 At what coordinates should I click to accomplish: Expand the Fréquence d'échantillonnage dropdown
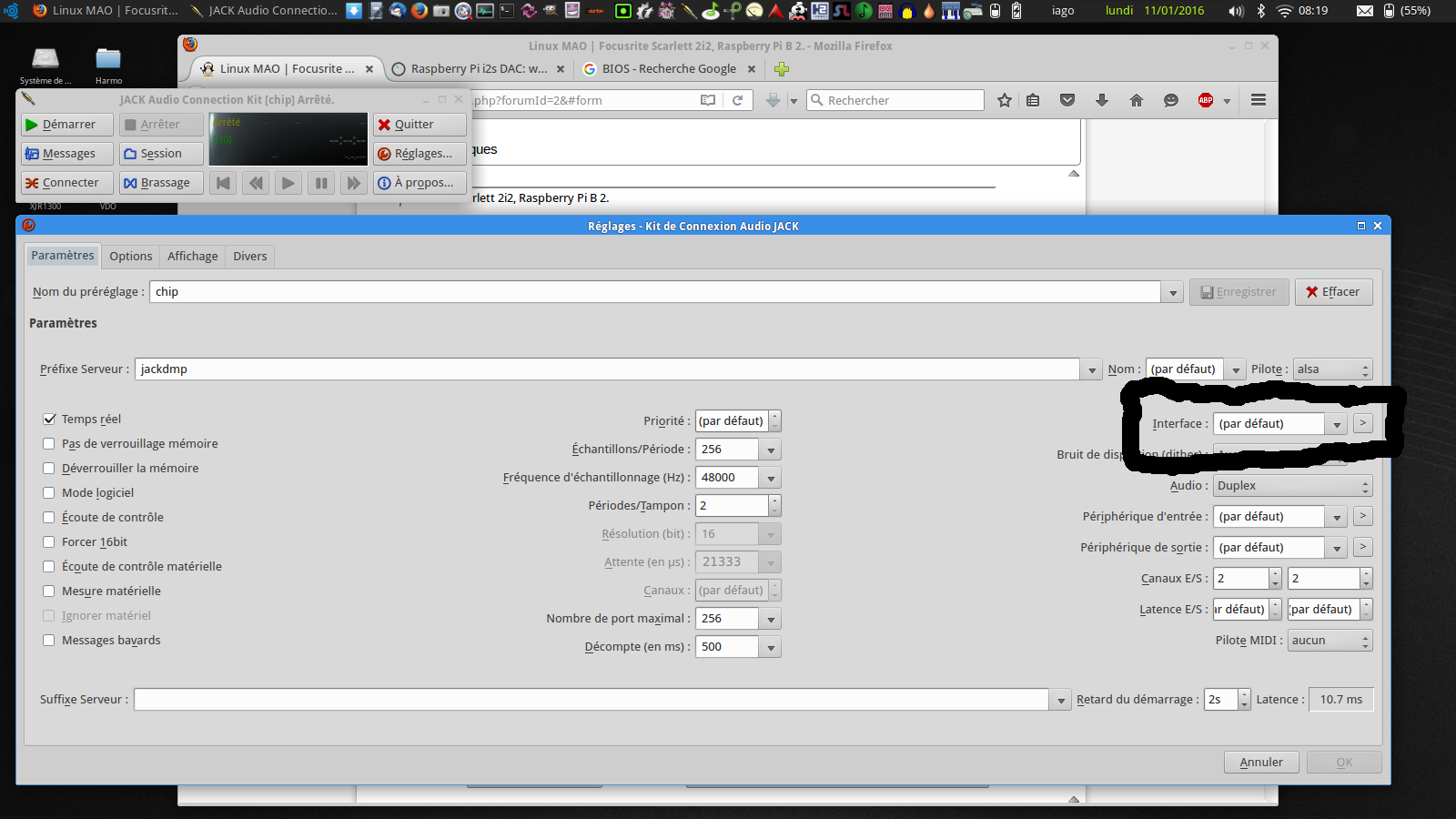(x=771, y=478)
